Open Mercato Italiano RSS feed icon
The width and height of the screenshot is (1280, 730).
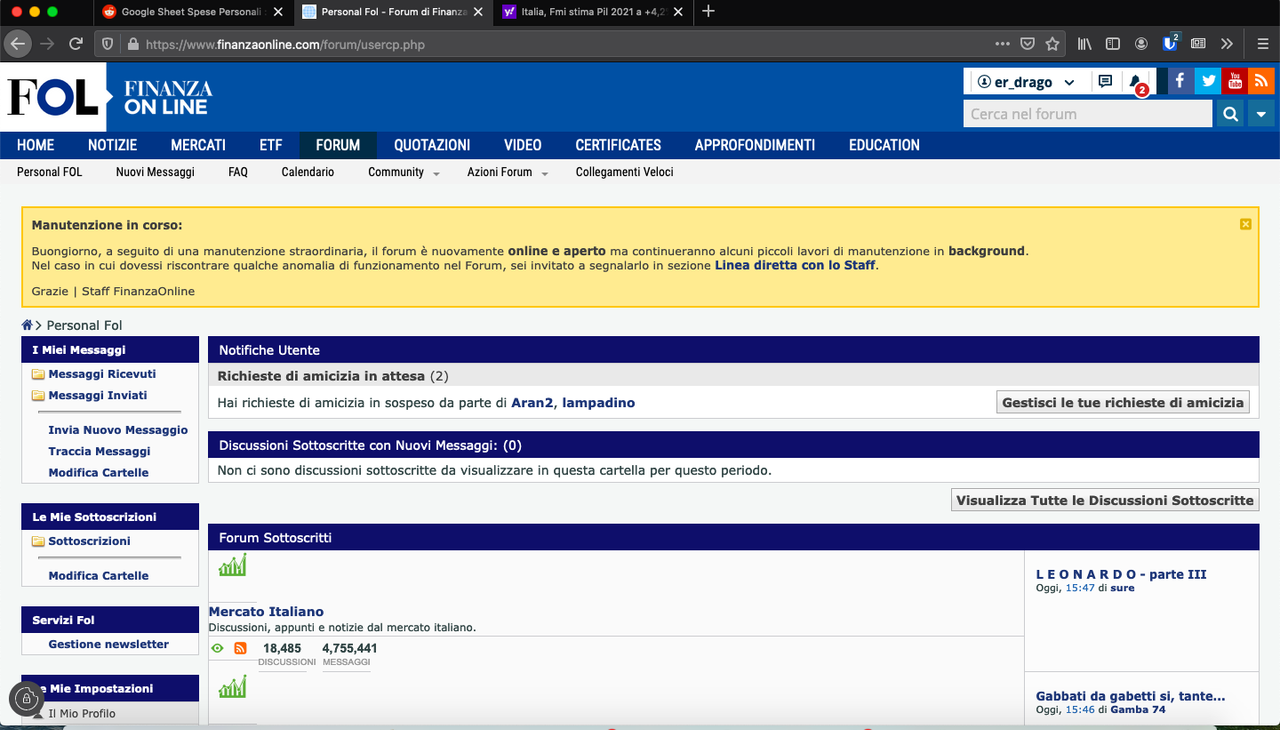point(240,649)
